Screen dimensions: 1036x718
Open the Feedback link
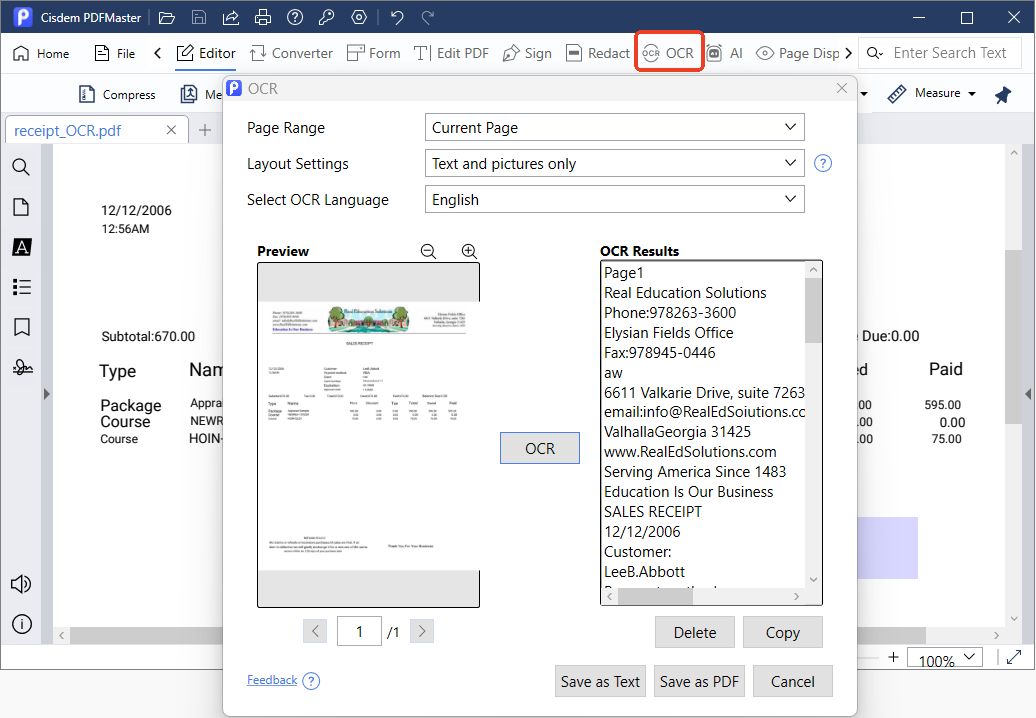[x=272, y=680]
